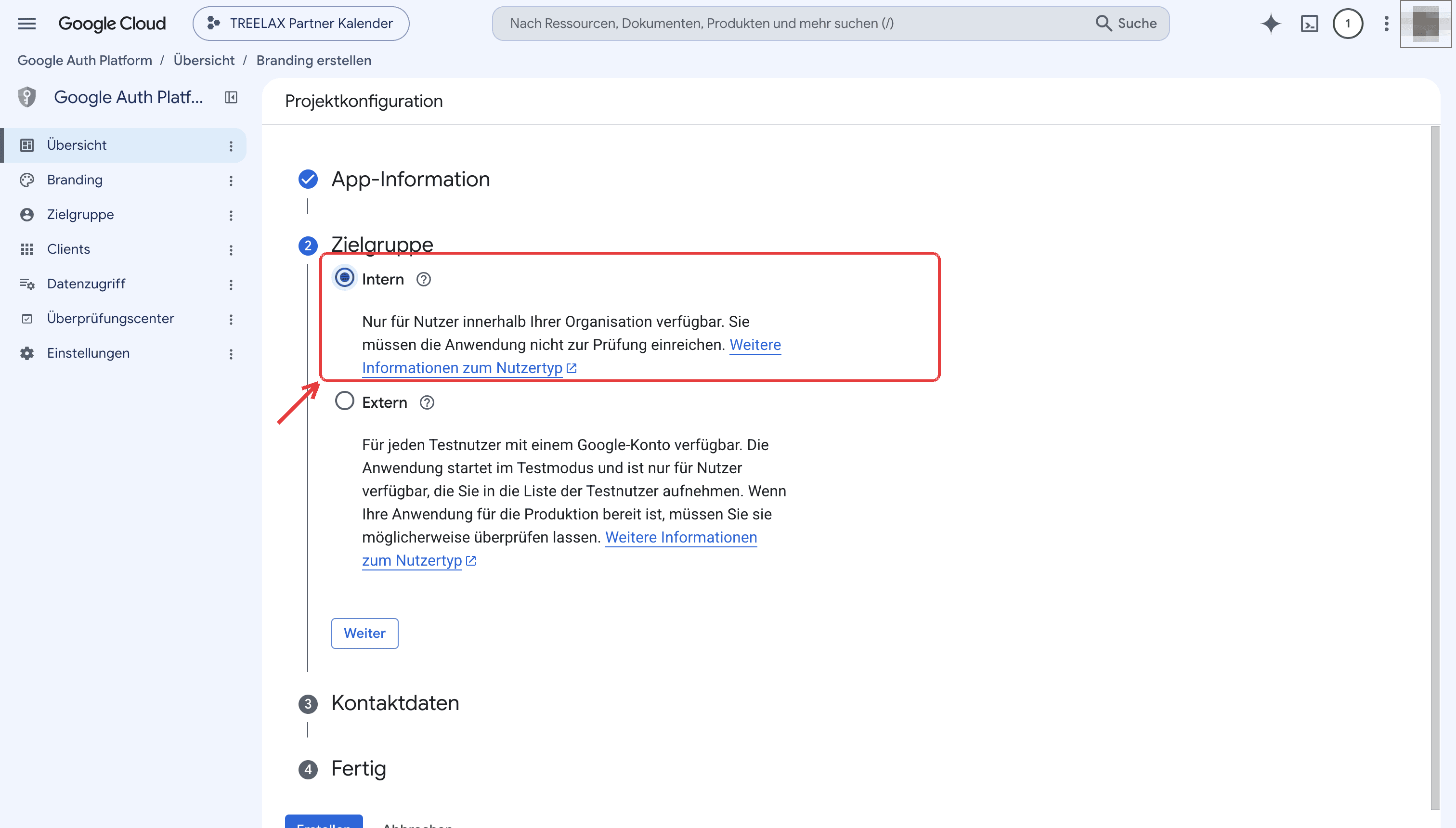Viewport: 1456px width, 828px height.
Task: Open more options for Überprüfungscenter item
Action: 231,320
